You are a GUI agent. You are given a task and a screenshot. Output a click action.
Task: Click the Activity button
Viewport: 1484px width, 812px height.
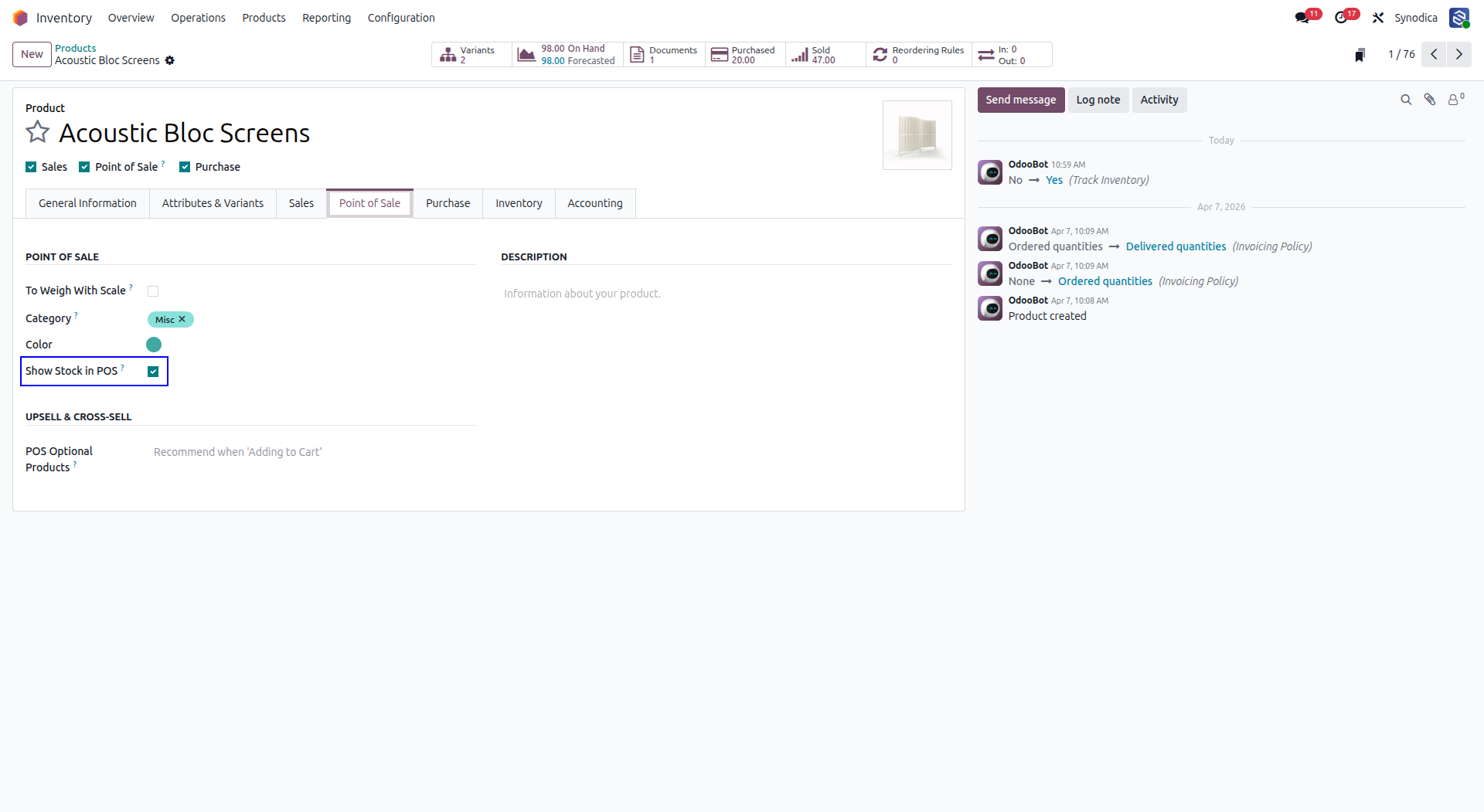point(1159,100)
